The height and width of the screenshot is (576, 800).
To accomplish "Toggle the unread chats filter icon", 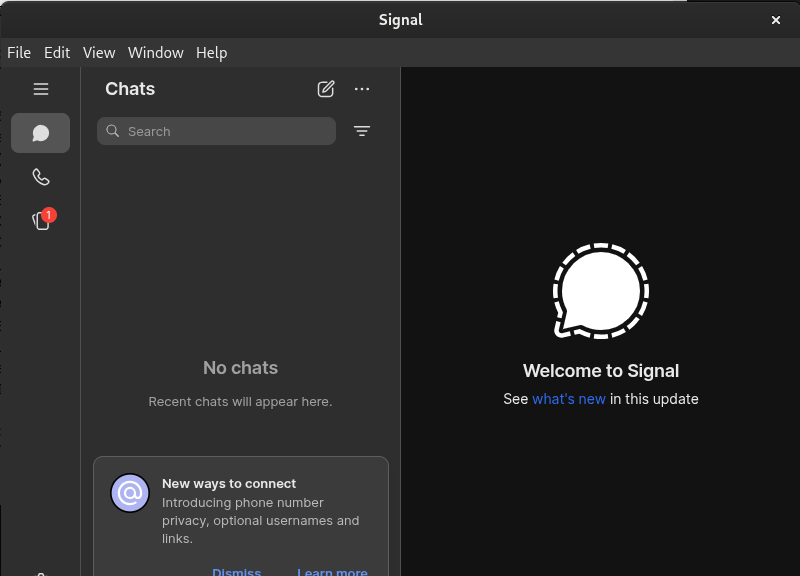I will pos(362,131).
